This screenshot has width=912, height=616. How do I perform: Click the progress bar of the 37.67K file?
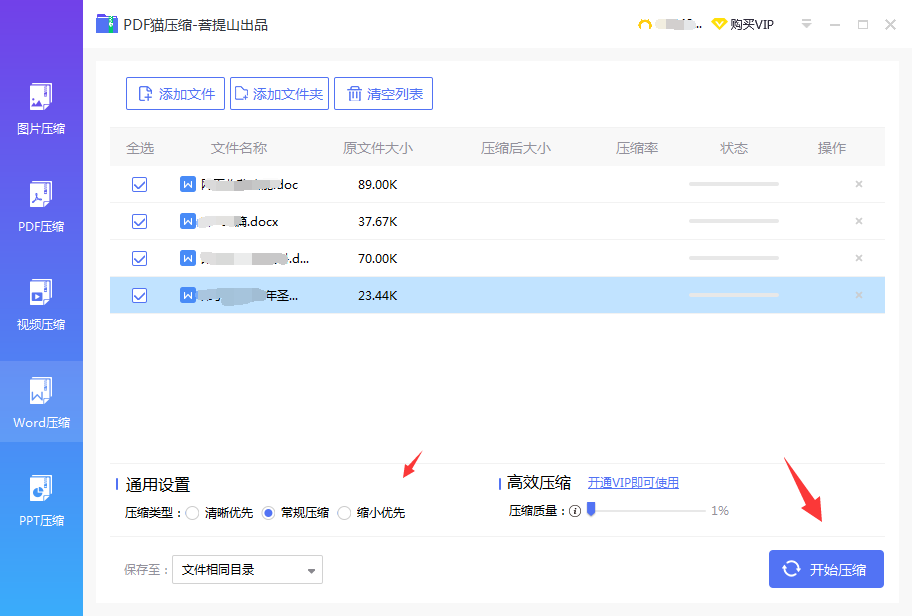734,221
